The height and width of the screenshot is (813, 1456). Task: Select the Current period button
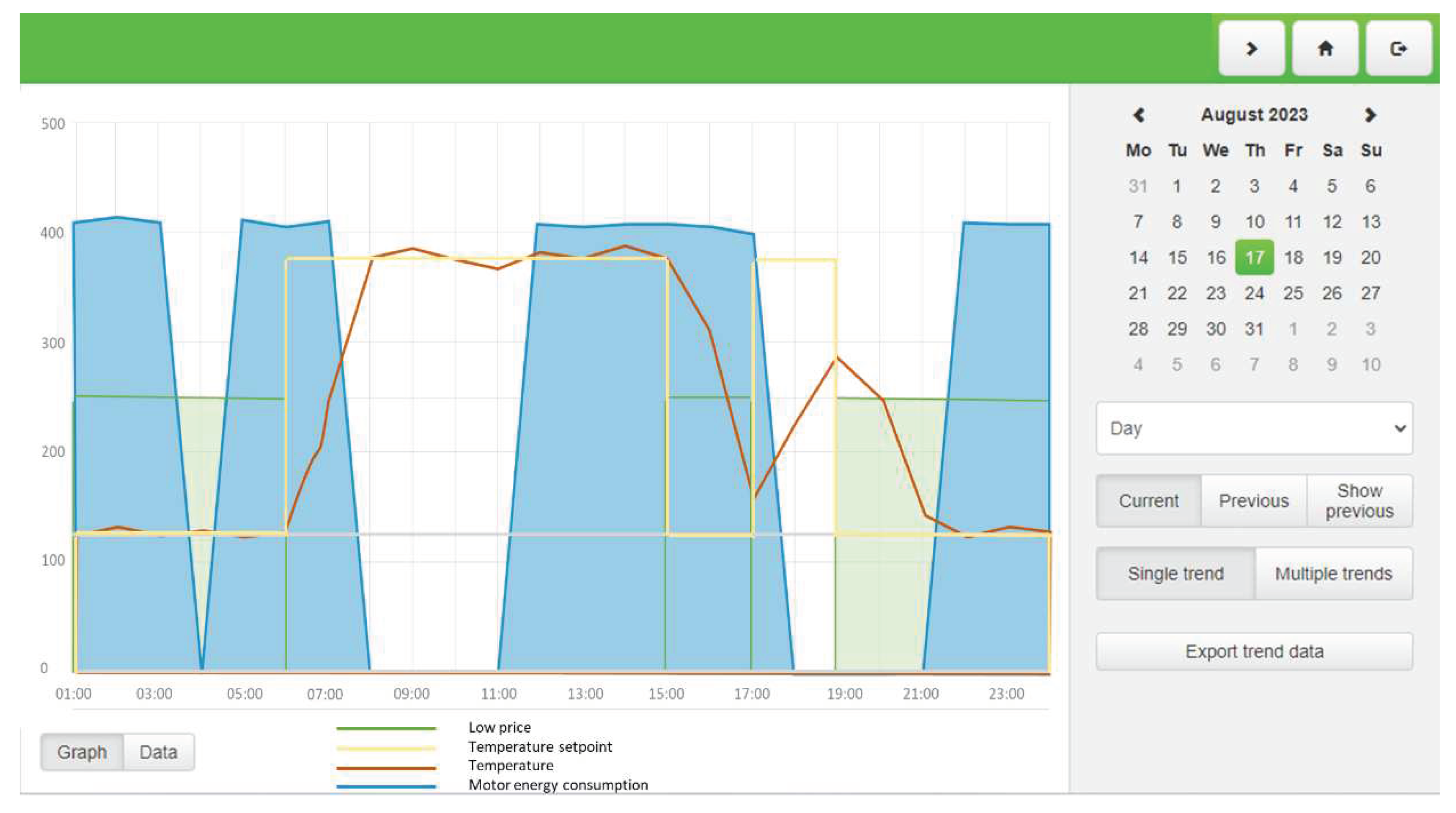click(x=1149, y=501)
